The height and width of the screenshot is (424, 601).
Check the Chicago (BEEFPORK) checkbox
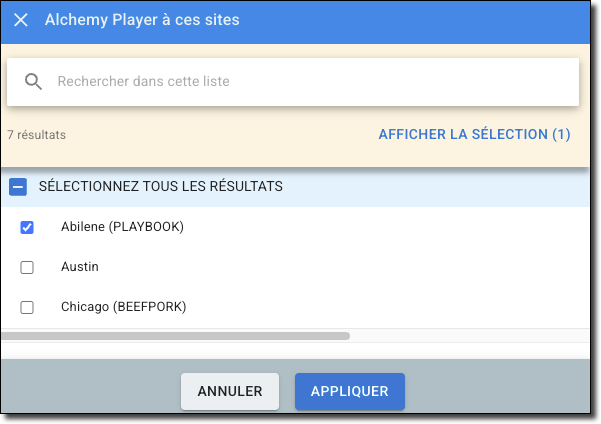point(27,307)
